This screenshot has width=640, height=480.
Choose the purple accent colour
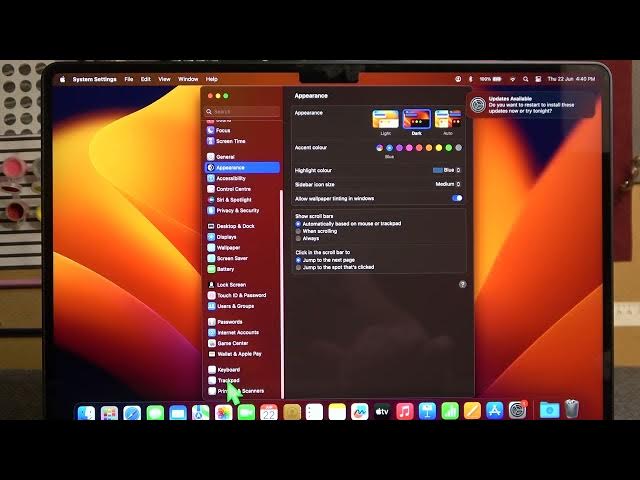click(x=399, y=148)
